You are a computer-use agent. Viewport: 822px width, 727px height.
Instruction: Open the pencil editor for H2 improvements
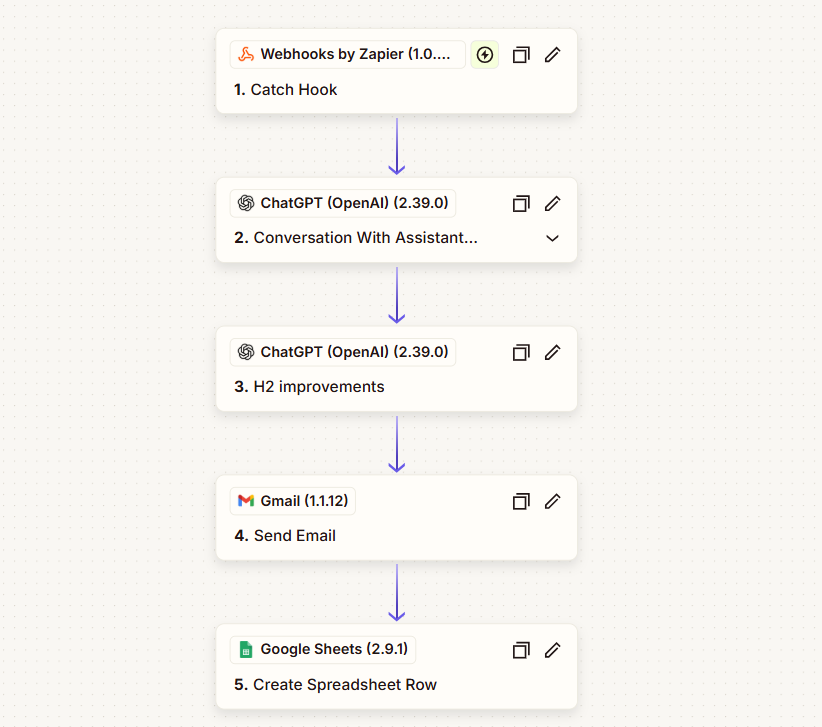pyautogui.click(x=553, y=352)
